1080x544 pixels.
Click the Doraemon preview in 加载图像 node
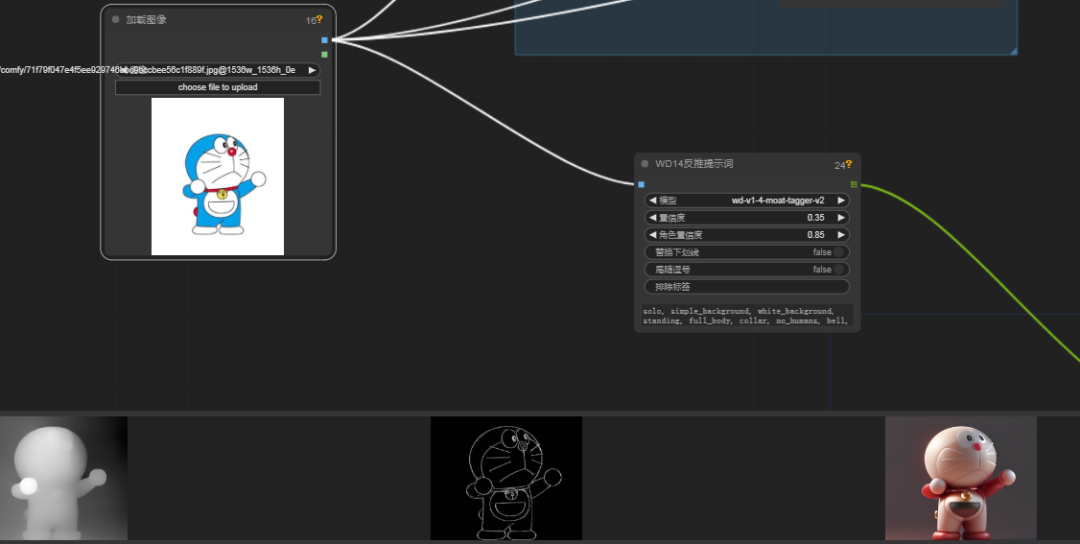click(x=218, y=176)
